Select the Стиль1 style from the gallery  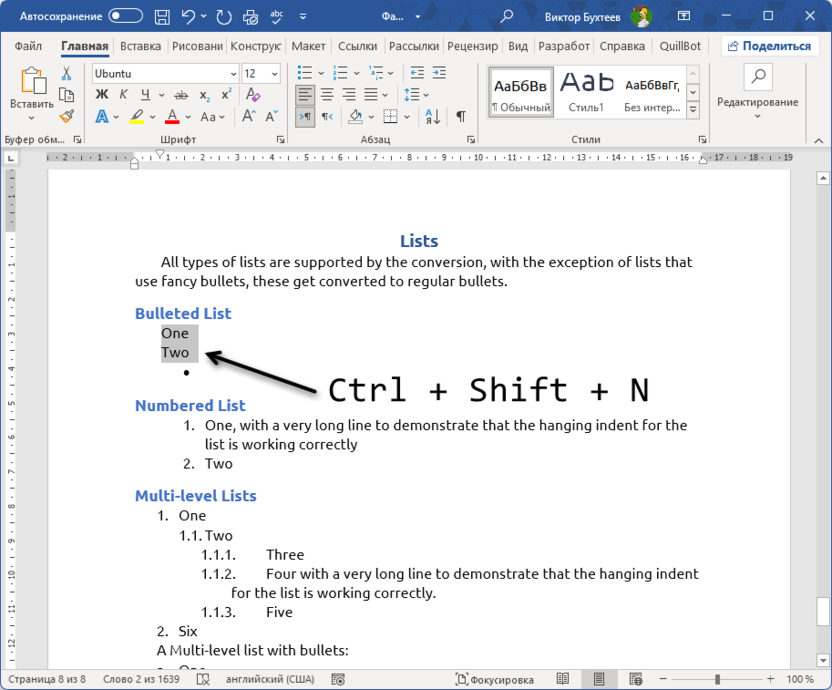tap(585, 91)
